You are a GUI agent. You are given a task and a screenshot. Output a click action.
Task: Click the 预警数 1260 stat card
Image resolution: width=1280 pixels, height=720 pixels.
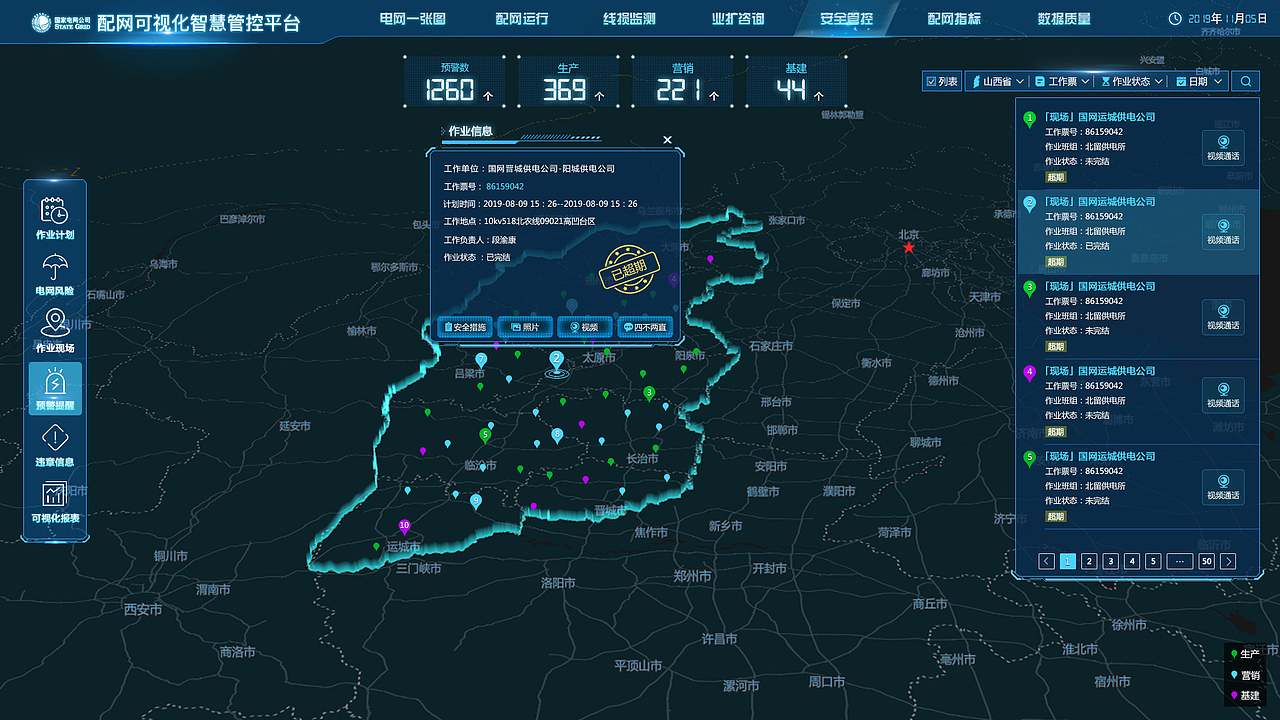pos(456,82)
